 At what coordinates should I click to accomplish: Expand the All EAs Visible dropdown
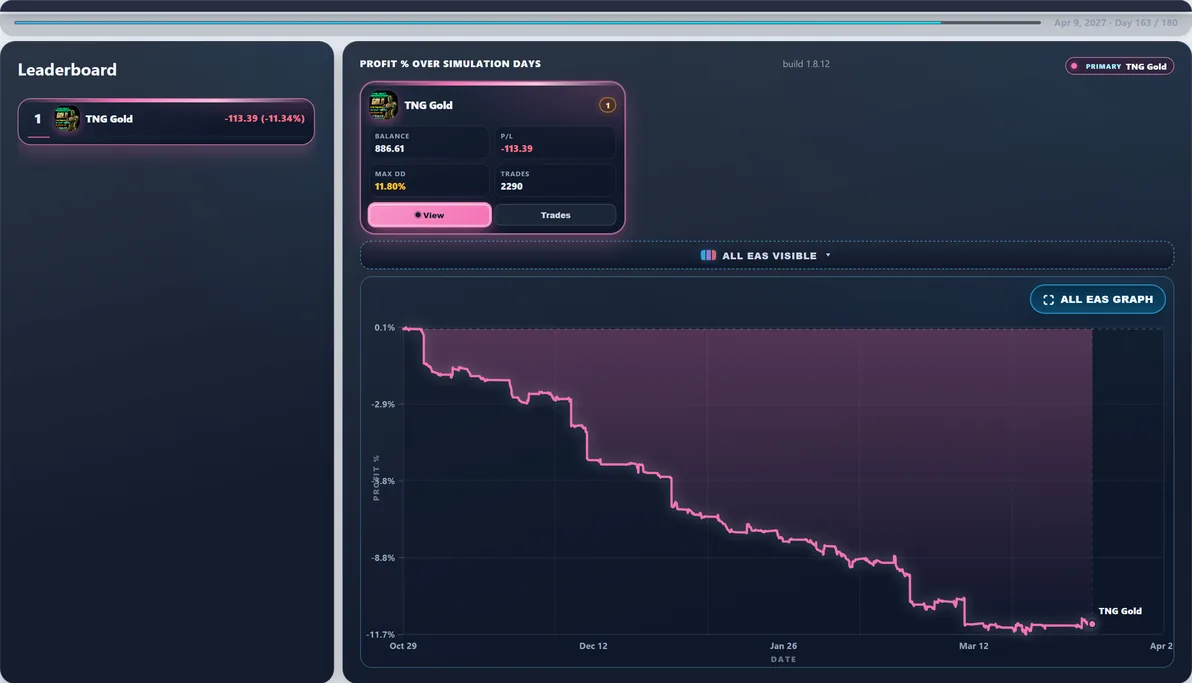[766, 256]
